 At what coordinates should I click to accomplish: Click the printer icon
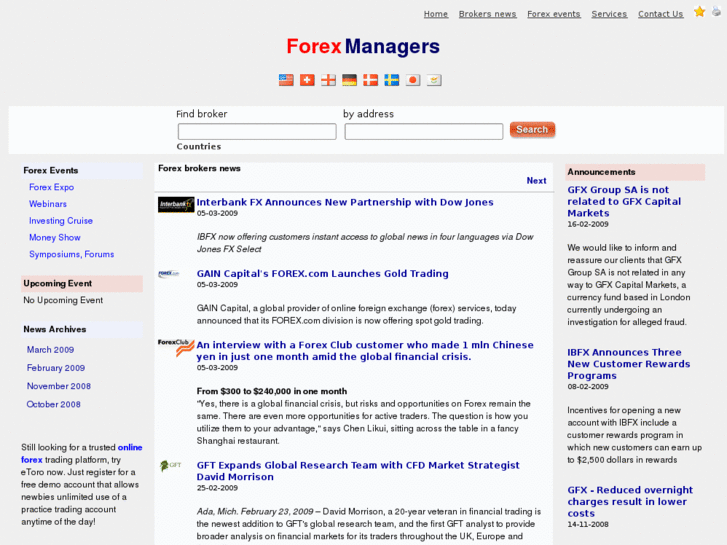[x=717, y=12]
